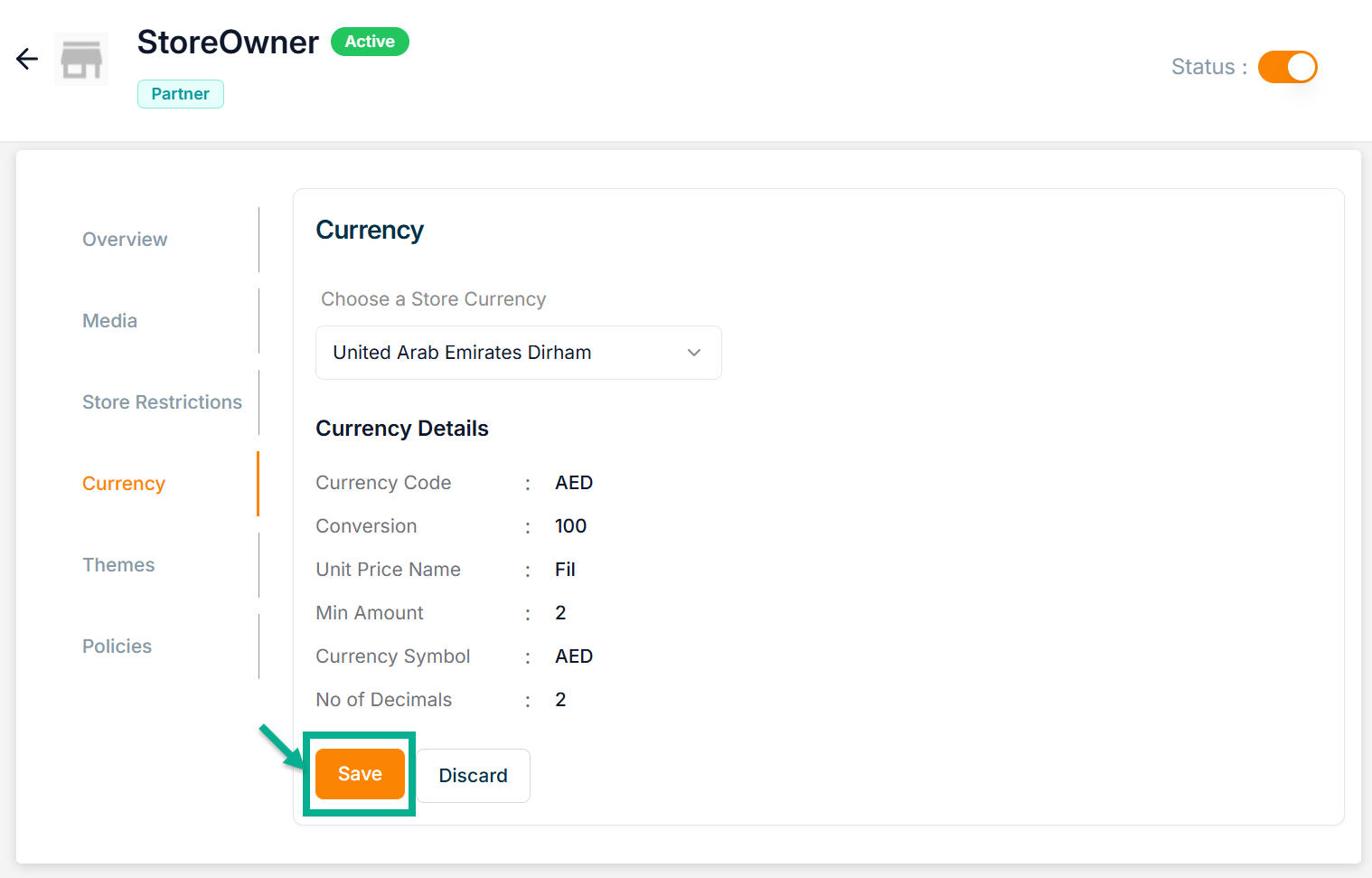
Task: Go to Store Restrictions section
Action: click(x=162, y=402)
